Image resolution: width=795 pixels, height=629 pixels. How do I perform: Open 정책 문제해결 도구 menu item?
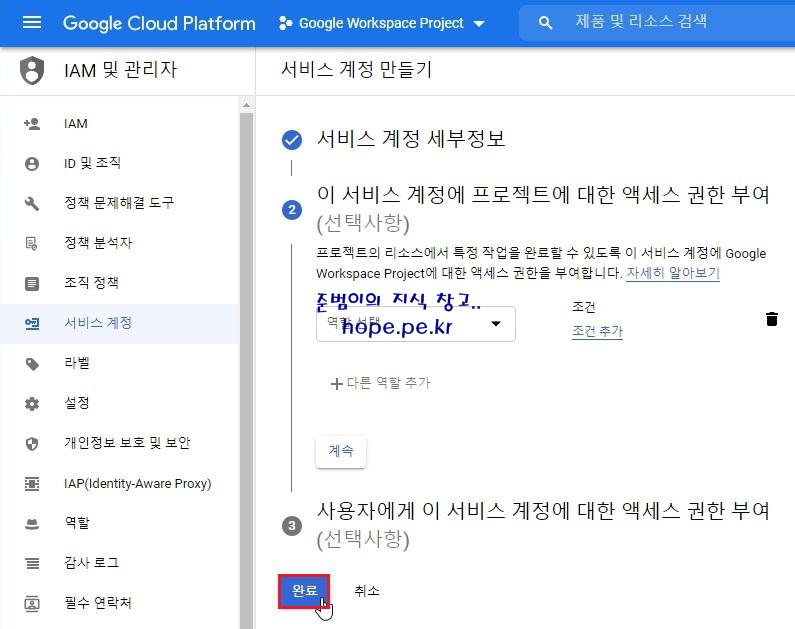click(120, 203)
